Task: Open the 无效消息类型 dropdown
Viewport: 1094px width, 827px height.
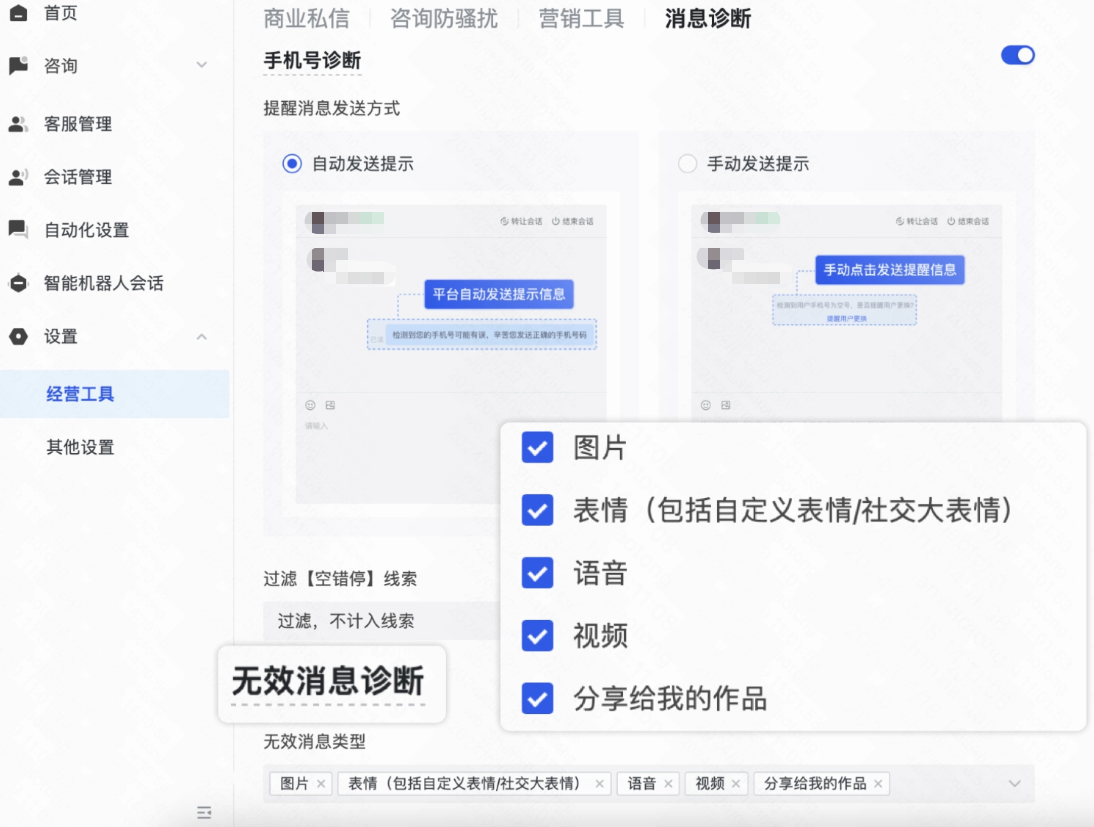Action: tap(1013, 784)
